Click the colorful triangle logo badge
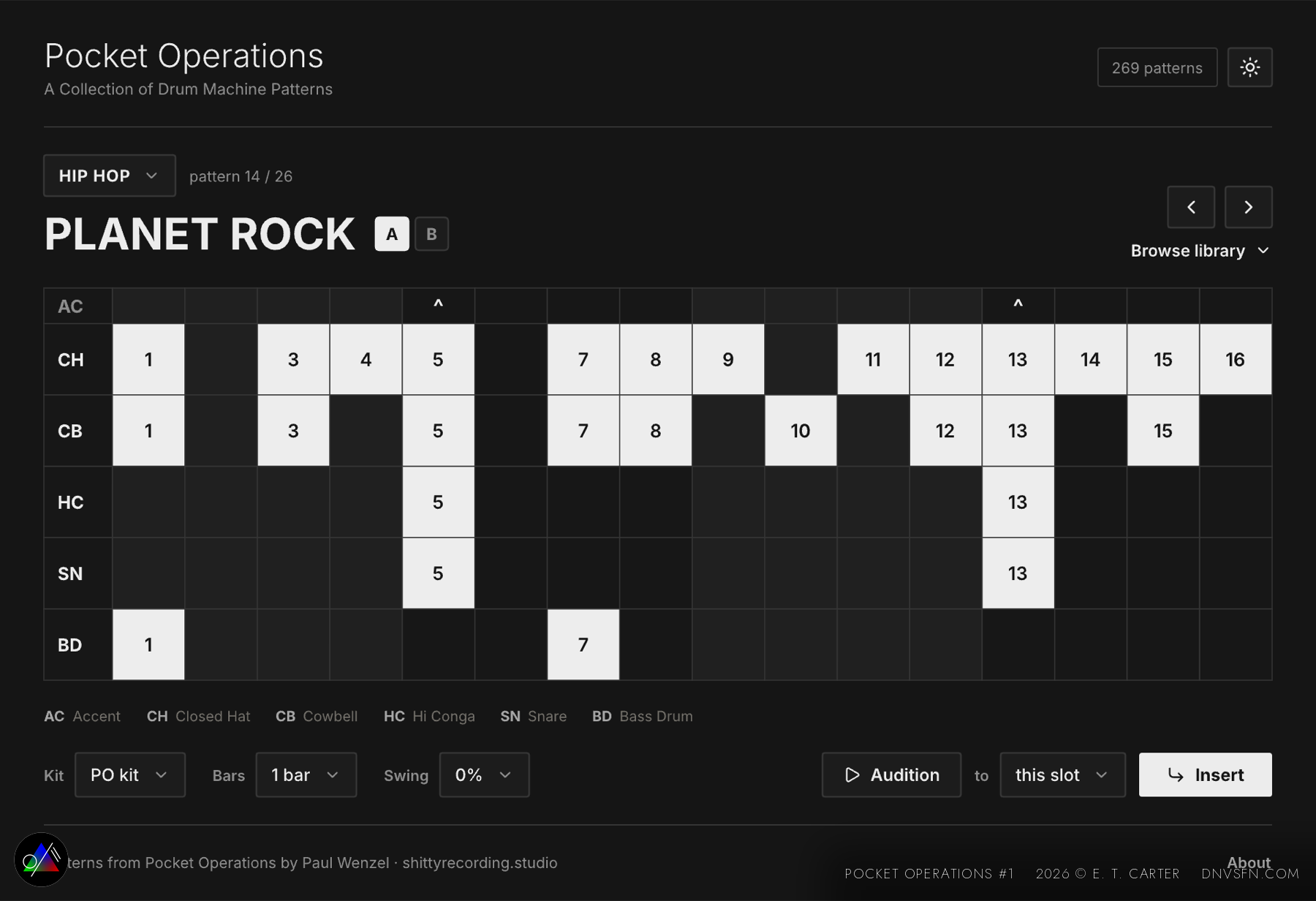Screen dimensions: 1316x901 click(41, 860)
